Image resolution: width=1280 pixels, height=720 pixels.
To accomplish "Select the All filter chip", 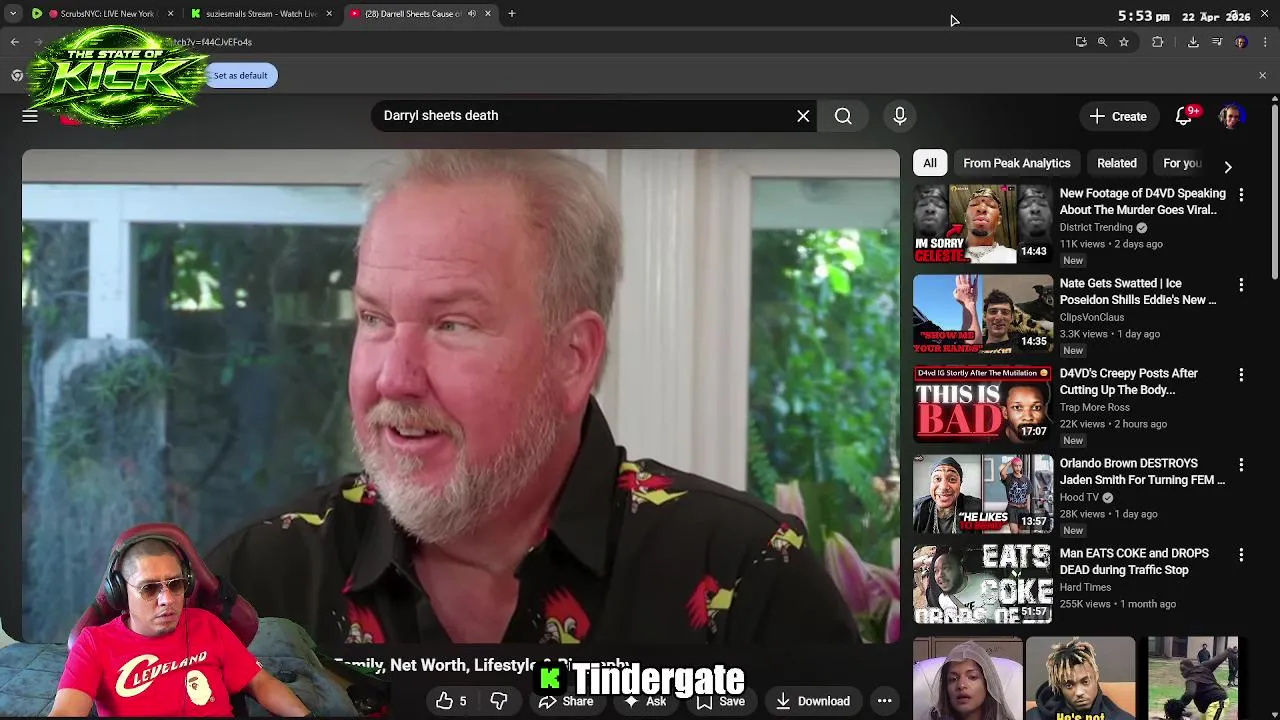I will [x=930, y=163].
